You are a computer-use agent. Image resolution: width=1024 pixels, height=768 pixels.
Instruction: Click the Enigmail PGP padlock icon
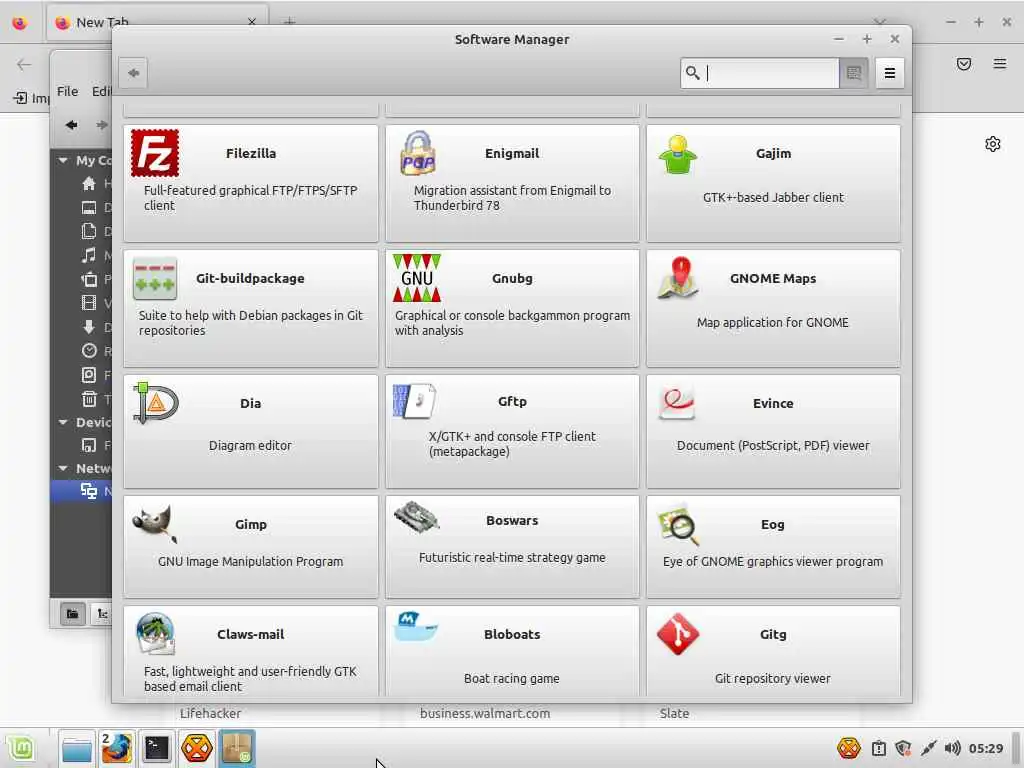click(x=418, y=153)
